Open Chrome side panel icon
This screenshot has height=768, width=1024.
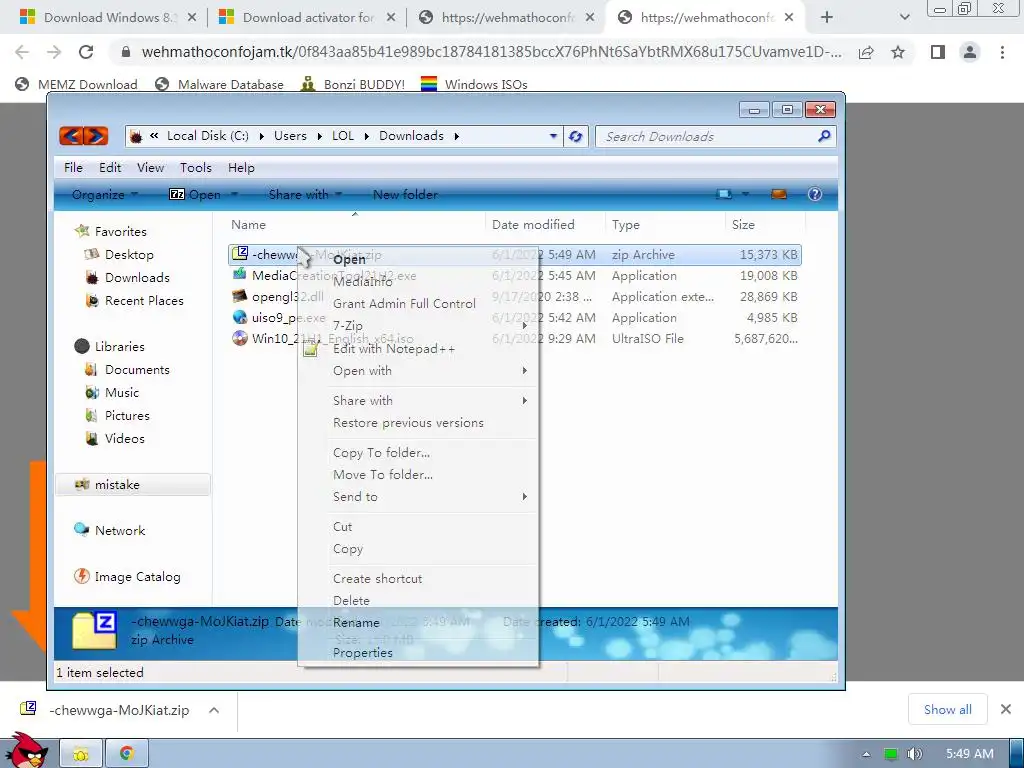point(938,52)
